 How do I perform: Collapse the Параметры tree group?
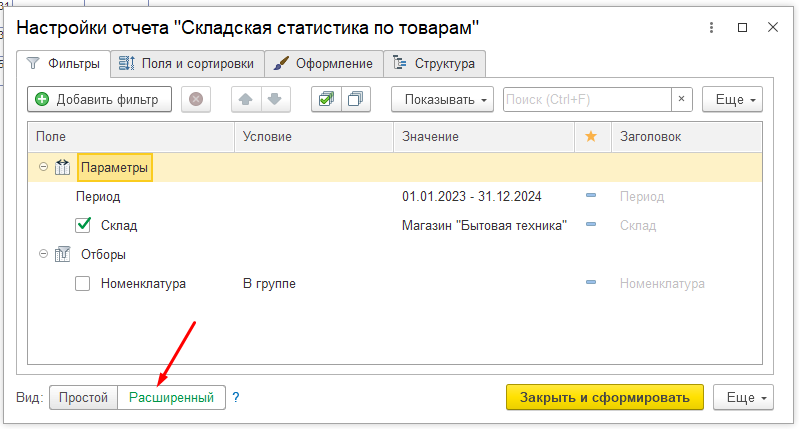click(44, 167)
